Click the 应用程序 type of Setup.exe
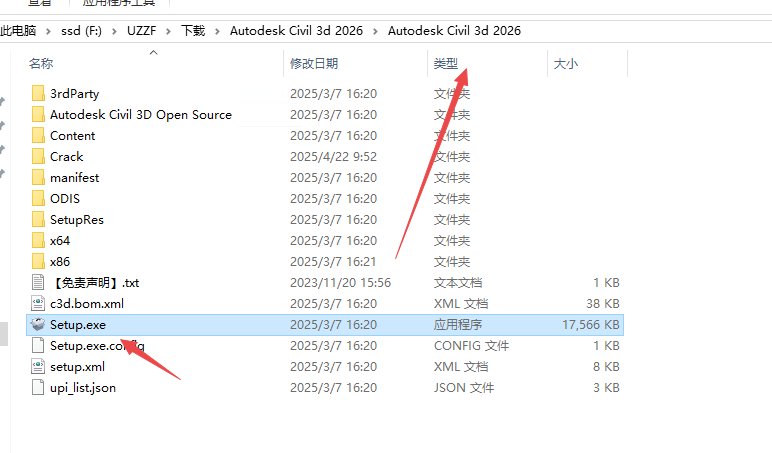The width and height of the screenshot is (772, 453). (458, 324)
